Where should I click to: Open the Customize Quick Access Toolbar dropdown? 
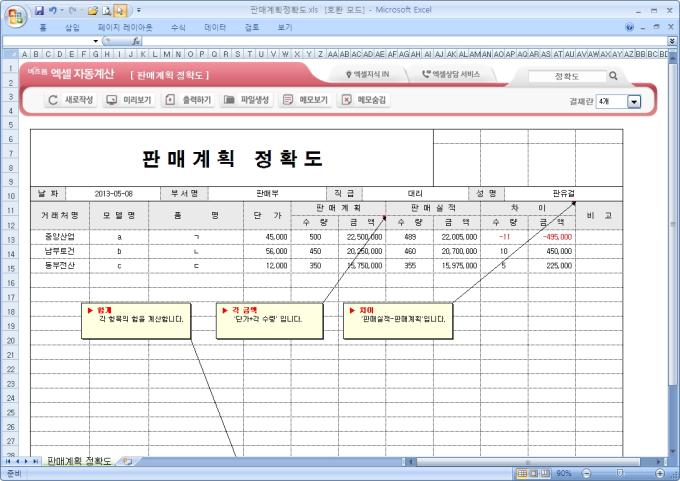point(139,10)
